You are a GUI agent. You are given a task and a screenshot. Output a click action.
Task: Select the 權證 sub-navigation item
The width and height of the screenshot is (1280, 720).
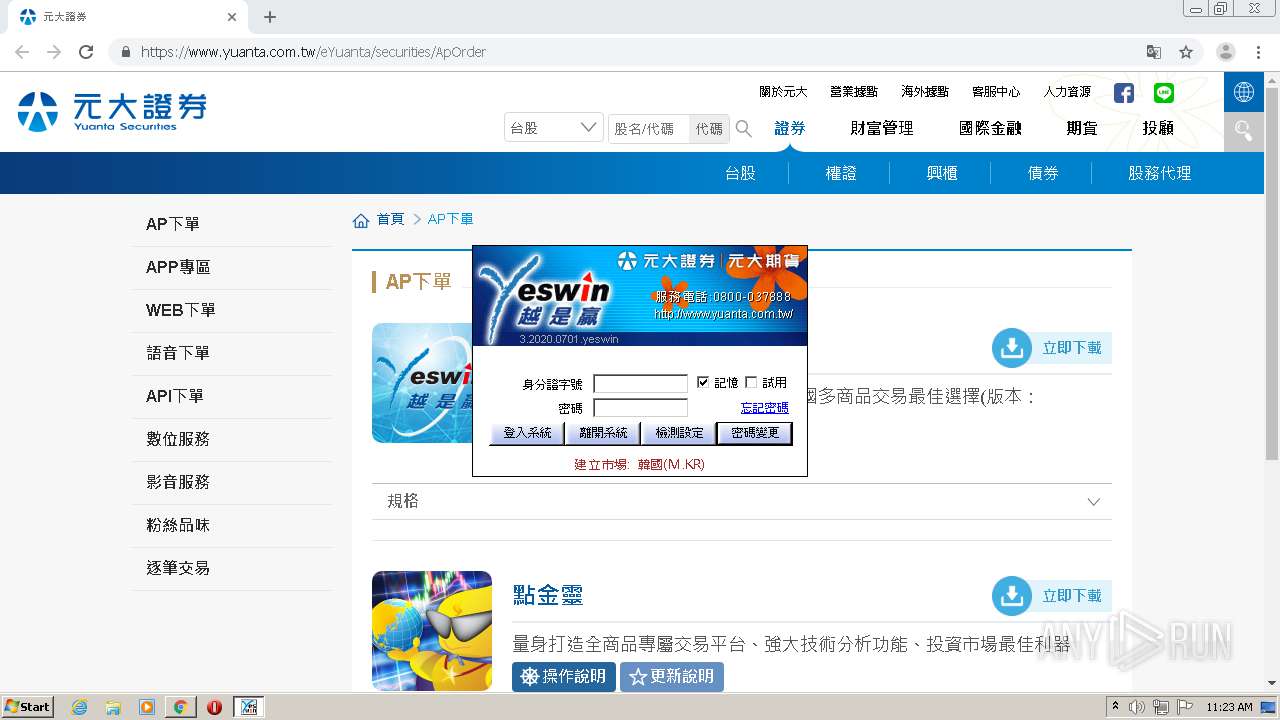click(841, 173)
